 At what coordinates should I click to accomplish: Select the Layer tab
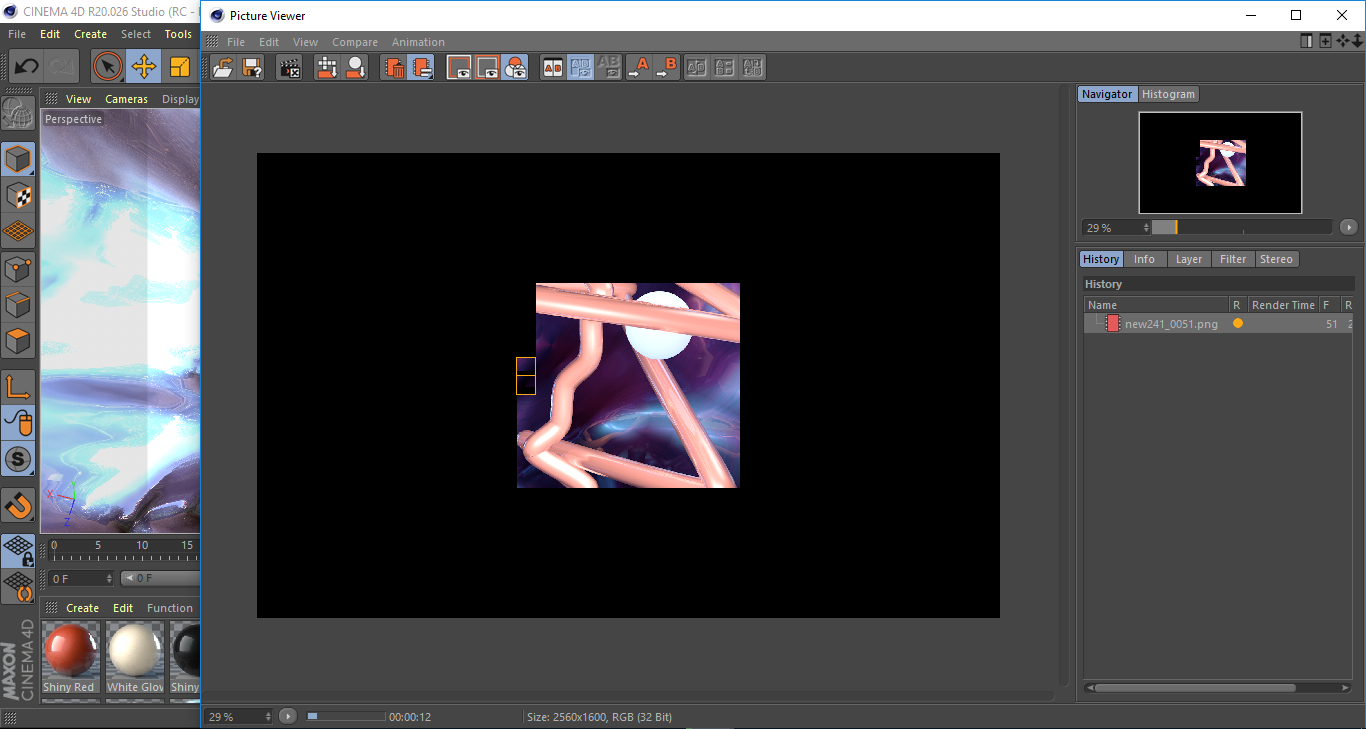coord(1189,259)
